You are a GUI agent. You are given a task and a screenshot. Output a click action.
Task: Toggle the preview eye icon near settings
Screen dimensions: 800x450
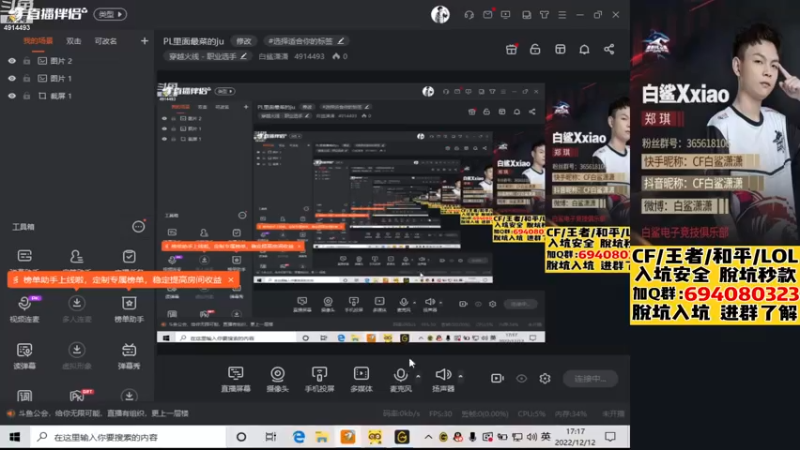pyautogui.click(x=521, y=379)
